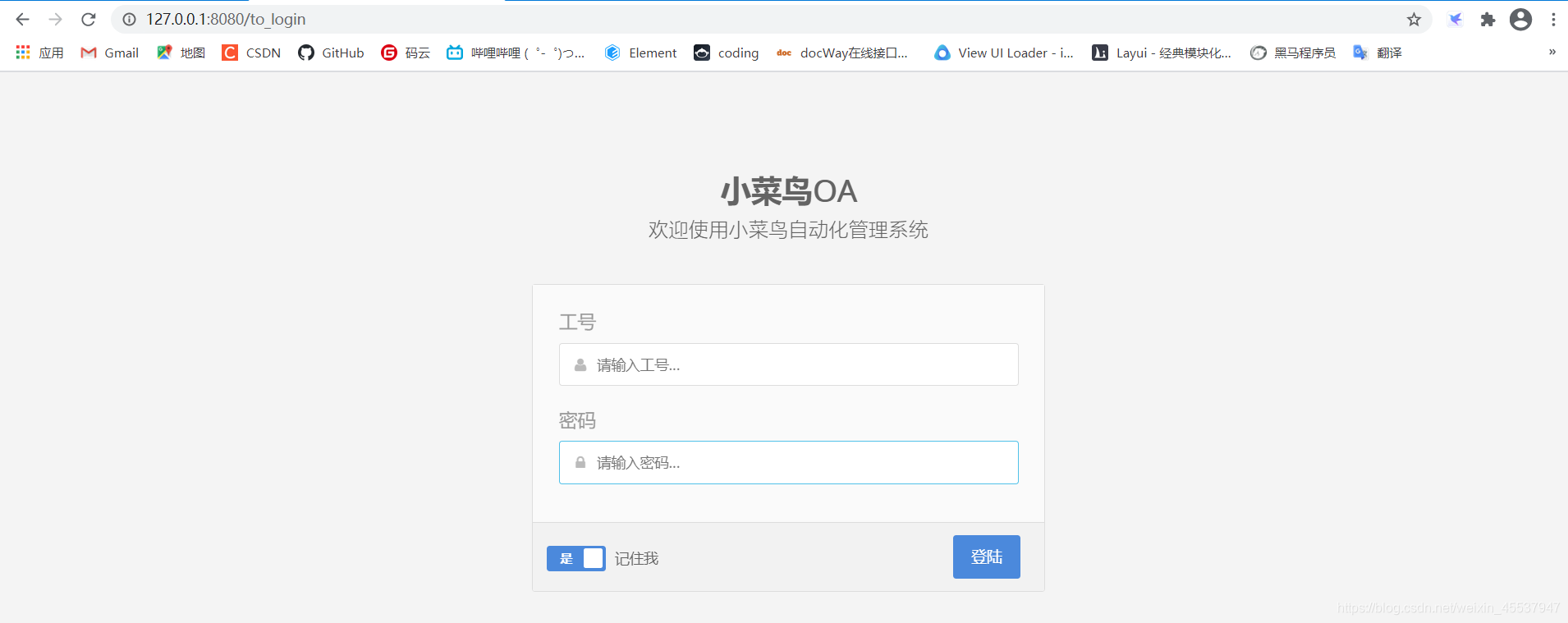Focus the 请输入工号 input field

point(789,364)
